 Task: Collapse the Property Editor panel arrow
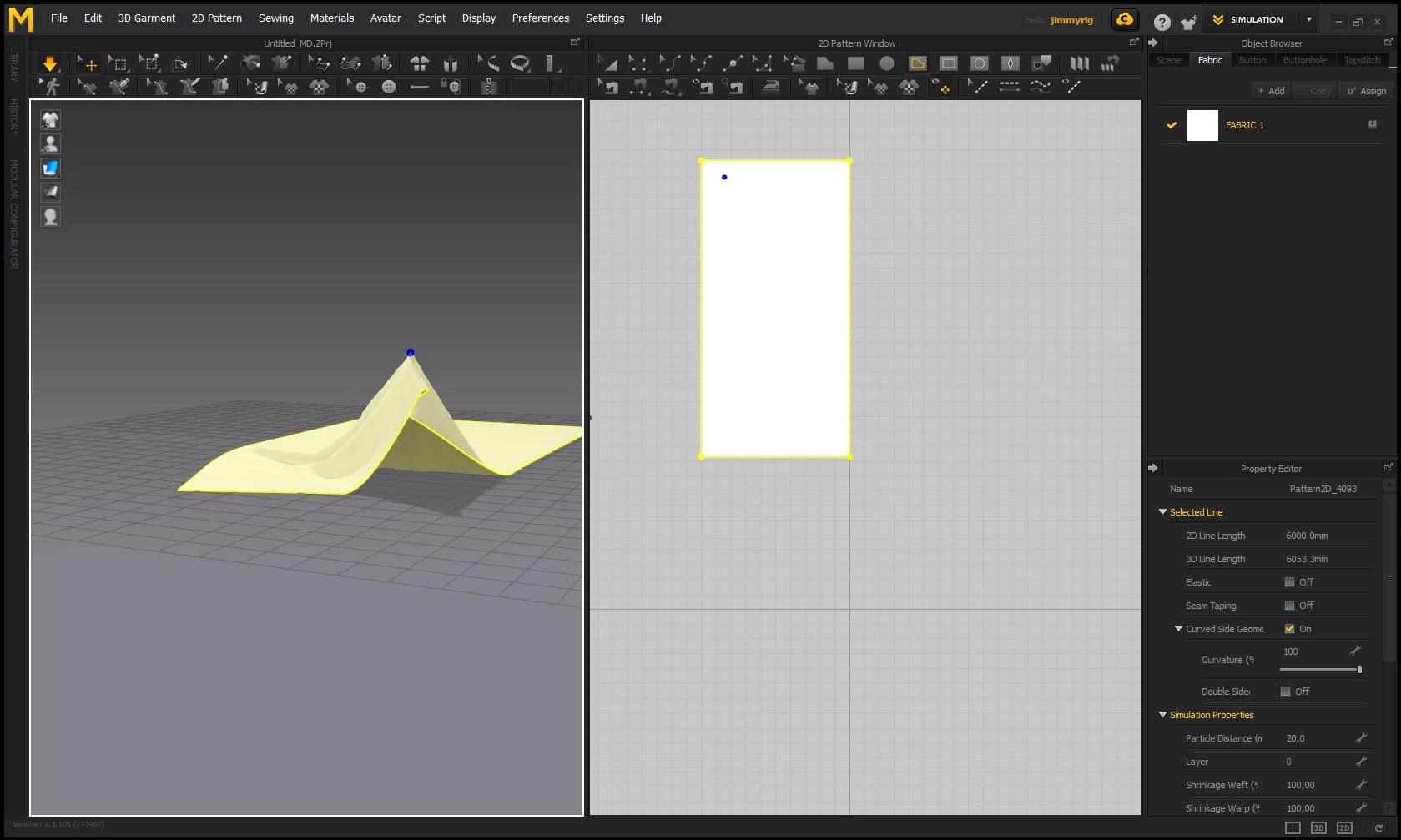click(1153, 468)
